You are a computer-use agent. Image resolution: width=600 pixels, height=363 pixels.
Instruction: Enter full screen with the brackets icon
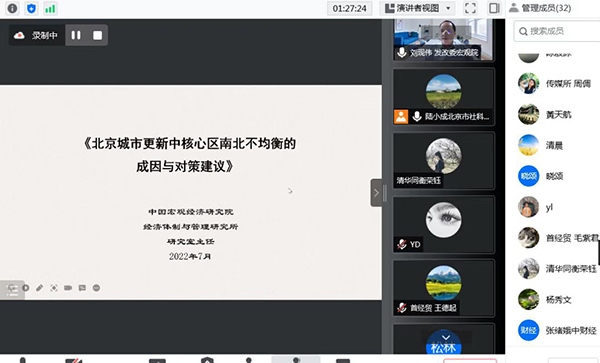coord(470,8)
